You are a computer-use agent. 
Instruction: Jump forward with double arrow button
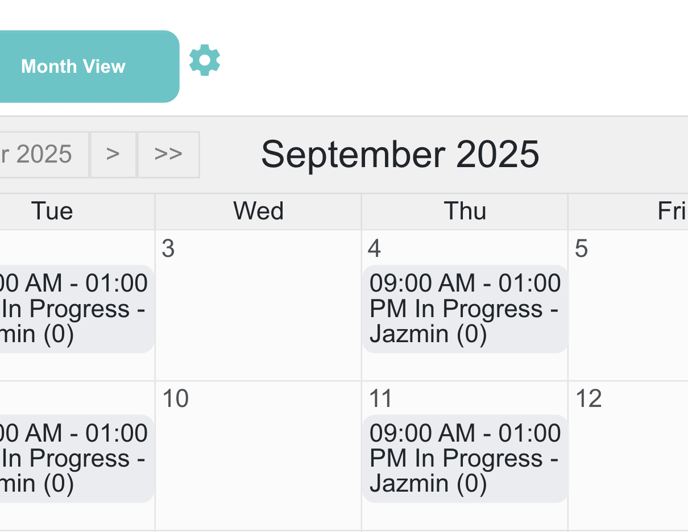coord(168,155)
